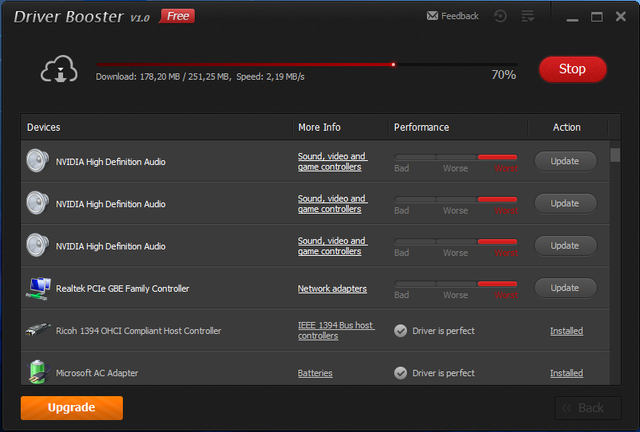640x432 pixels.
Task: Stop the driver download
Action: pos(572,69)
